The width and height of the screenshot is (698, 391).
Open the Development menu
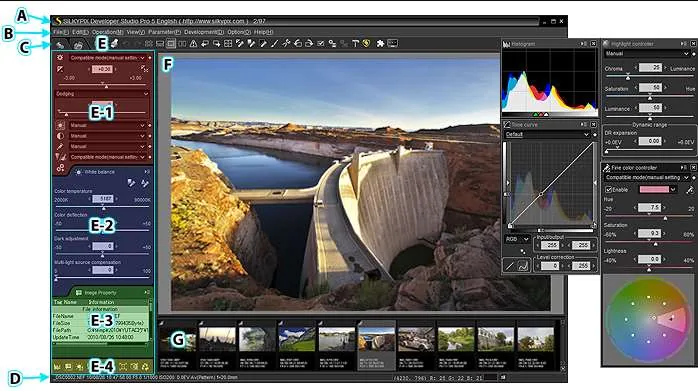pos(204,32)
